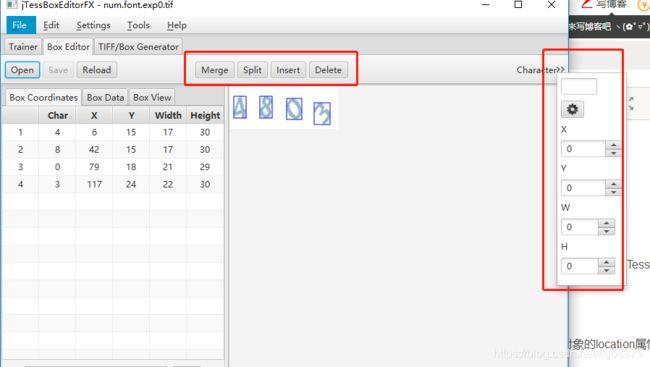Click the Split button
Screen dimensions: 650x367
click(x=252, y=70)
